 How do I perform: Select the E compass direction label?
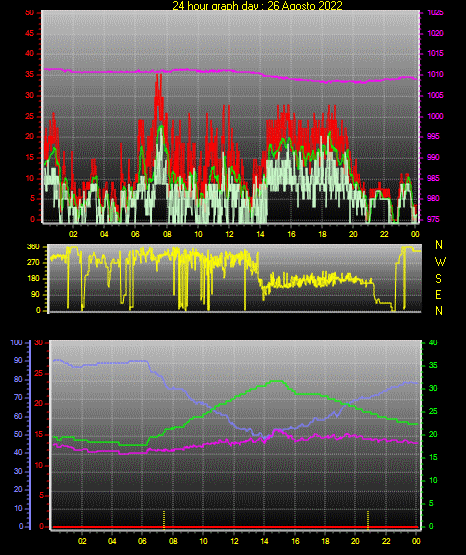click(x=438, y=294)
